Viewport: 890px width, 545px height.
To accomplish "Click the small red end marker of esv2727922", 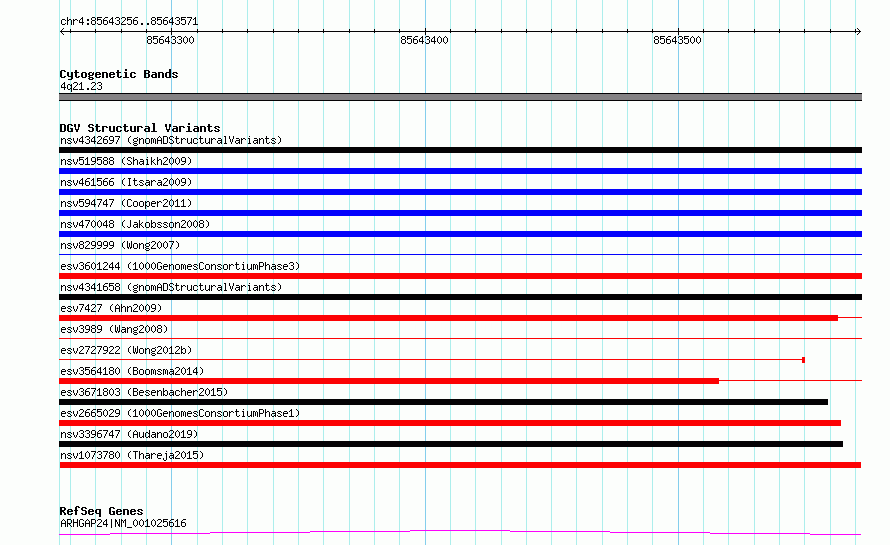I will click(804, 360).
